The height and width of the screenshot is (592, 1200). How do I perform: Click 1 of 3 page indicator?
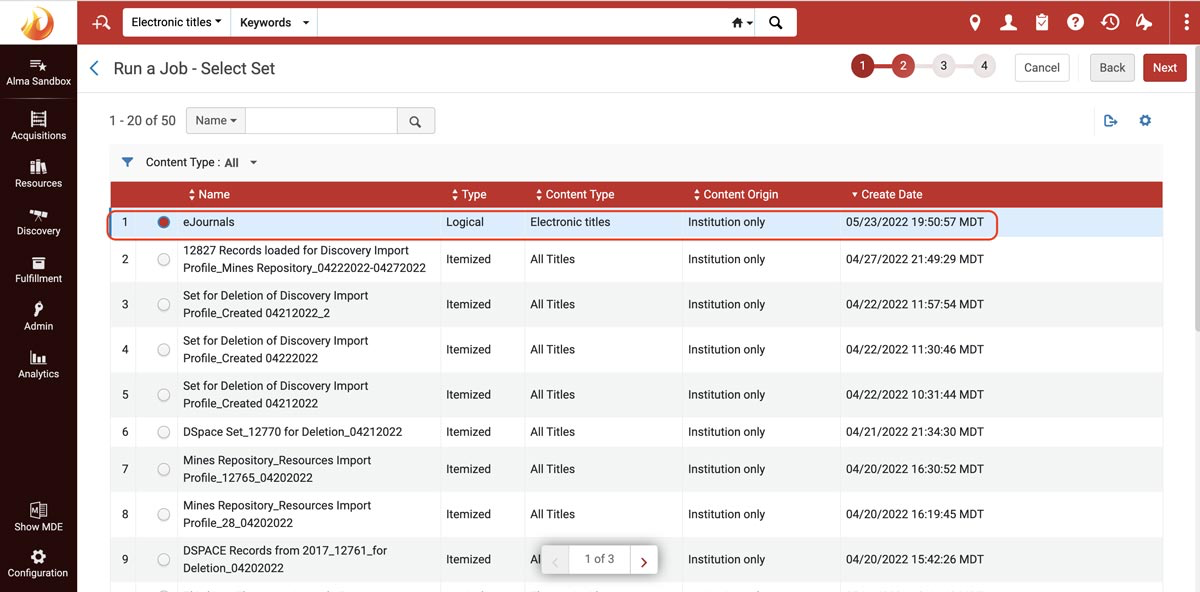coord(599,559)
